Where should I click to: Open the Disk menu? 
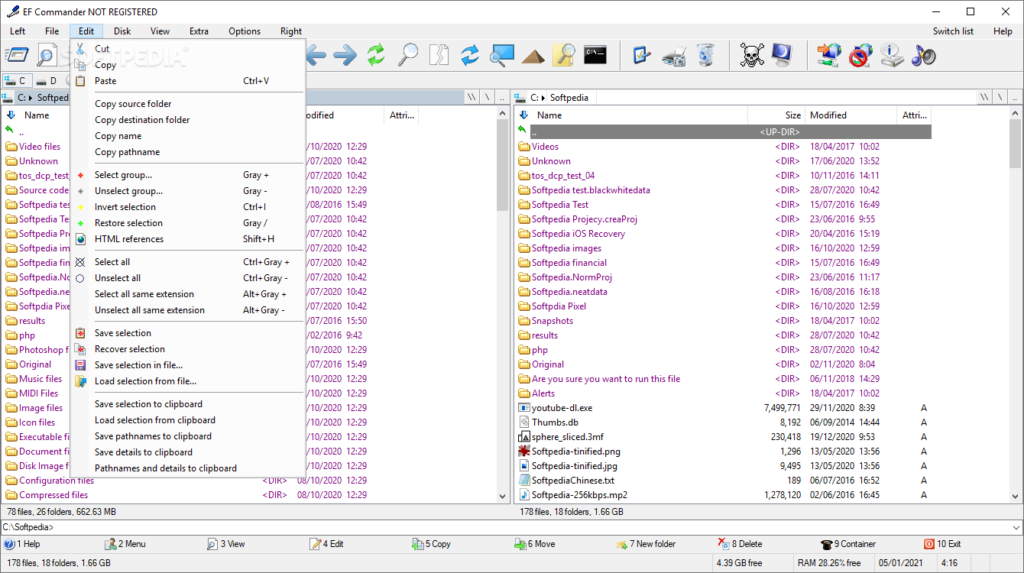[x=122, y=31]
